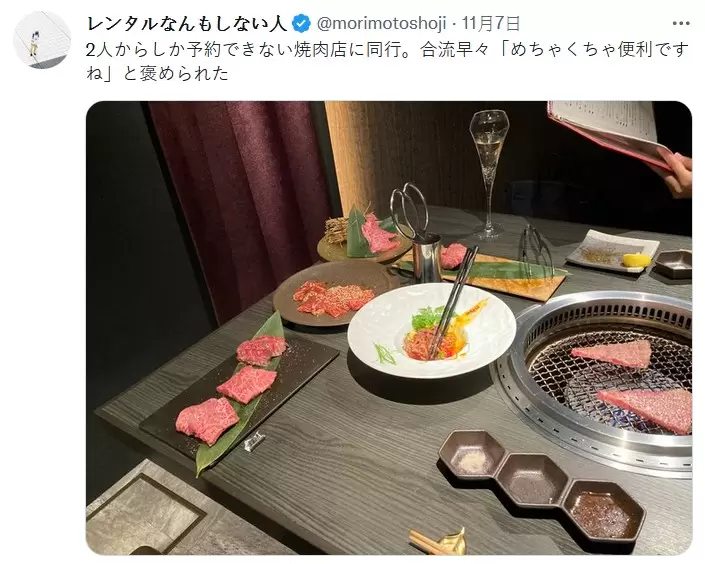The width and height of the screenshot is (705, 564).
Task: Open the attached yakiniku table photo
Action: [x=389, y=327]
